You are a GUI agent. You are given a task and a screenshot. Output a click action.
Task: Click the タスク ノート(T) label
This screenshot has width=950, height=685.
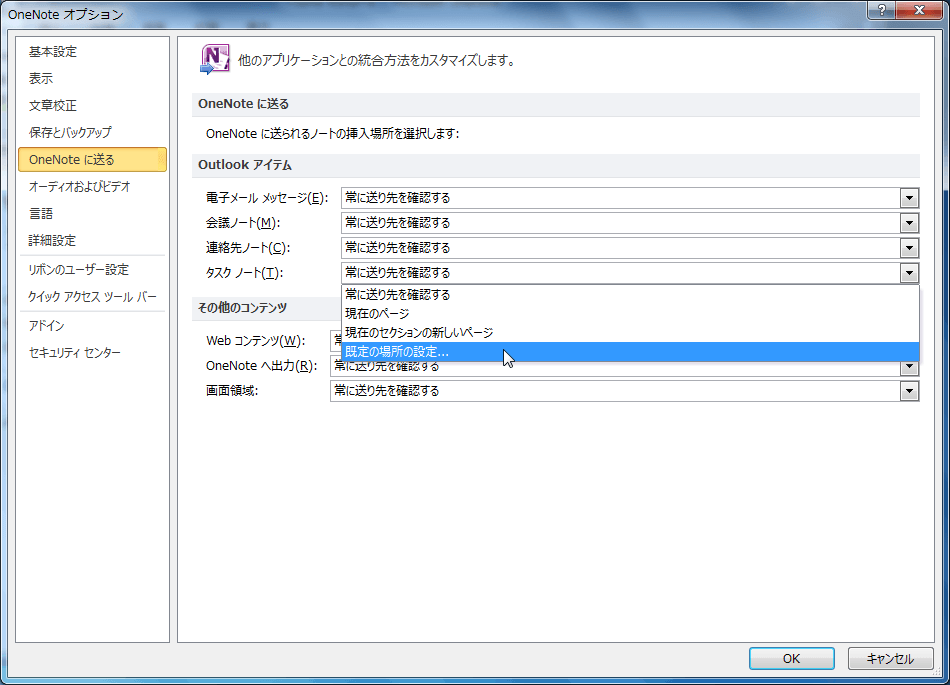coord(244,273)
